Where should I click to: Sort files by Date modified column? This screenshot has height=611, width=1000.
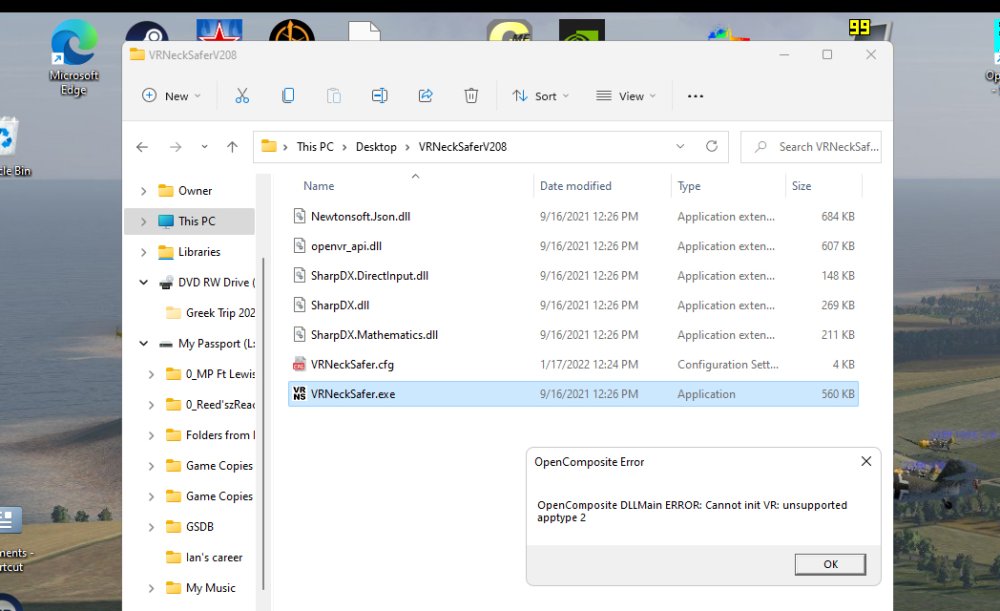[x=575, y=186]
